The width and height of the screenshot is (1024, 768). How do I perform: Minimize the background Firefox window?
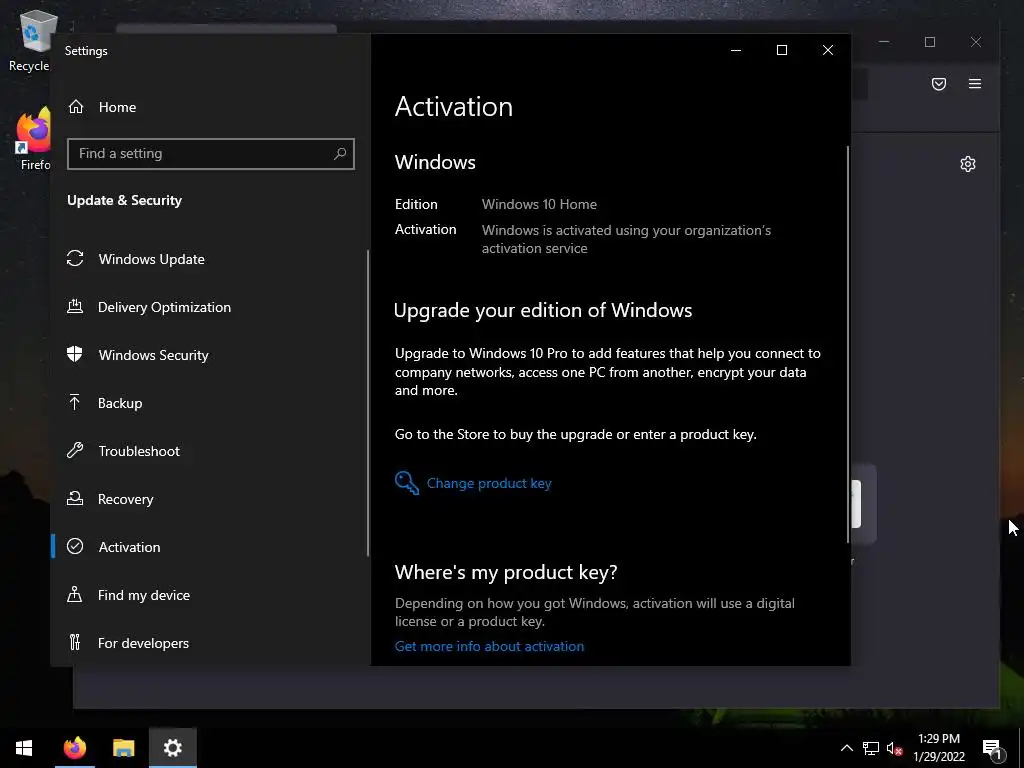click(x=884, y=42)
